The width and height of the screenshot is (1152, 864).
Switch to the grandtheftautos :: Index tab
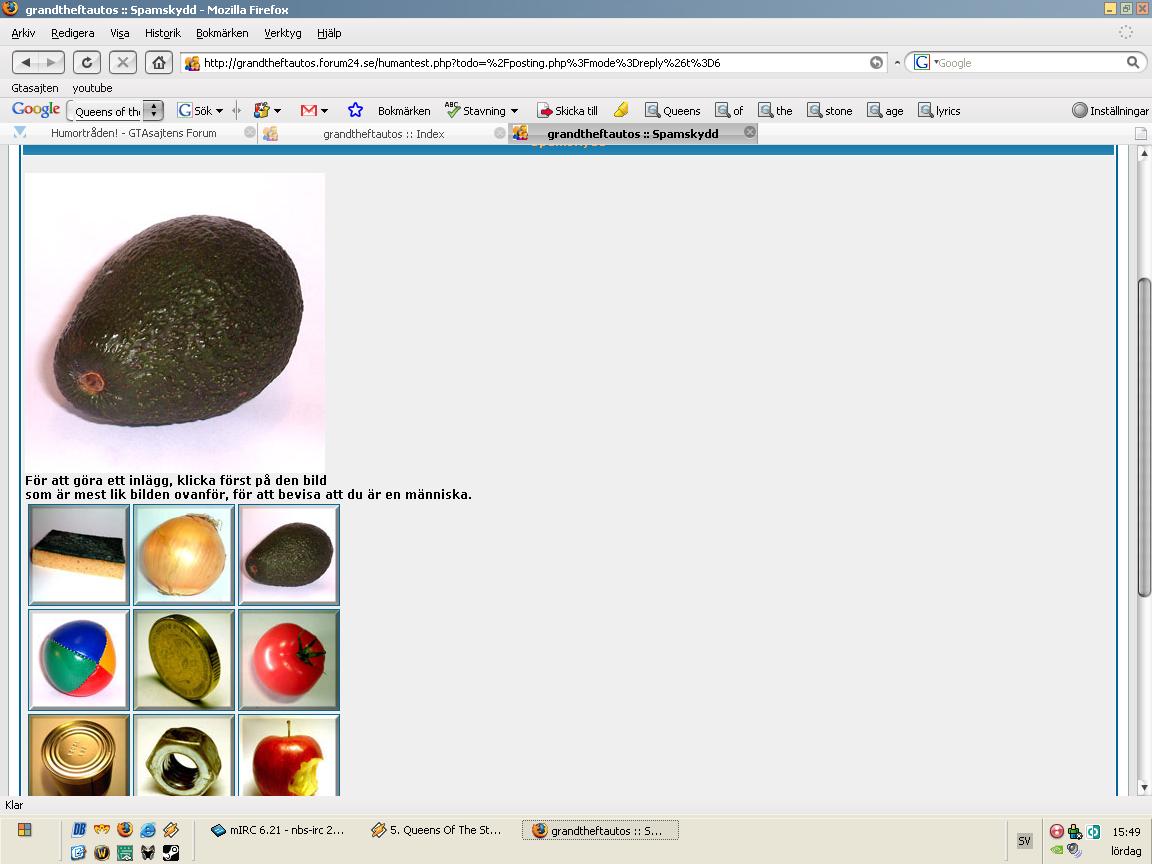pos(384,134)
